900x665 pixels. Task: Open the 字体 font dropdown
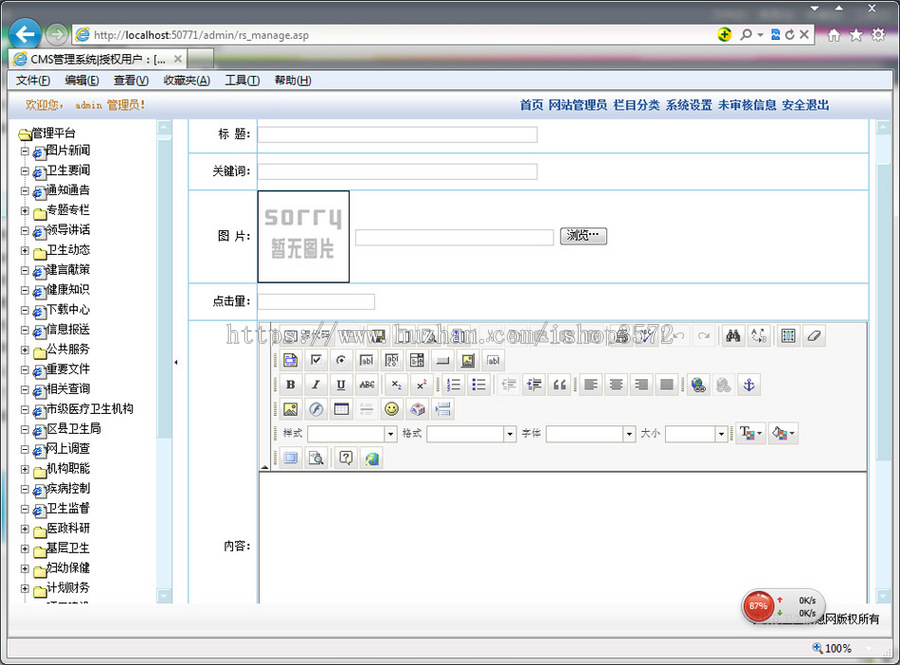click(x=591, y=434)
